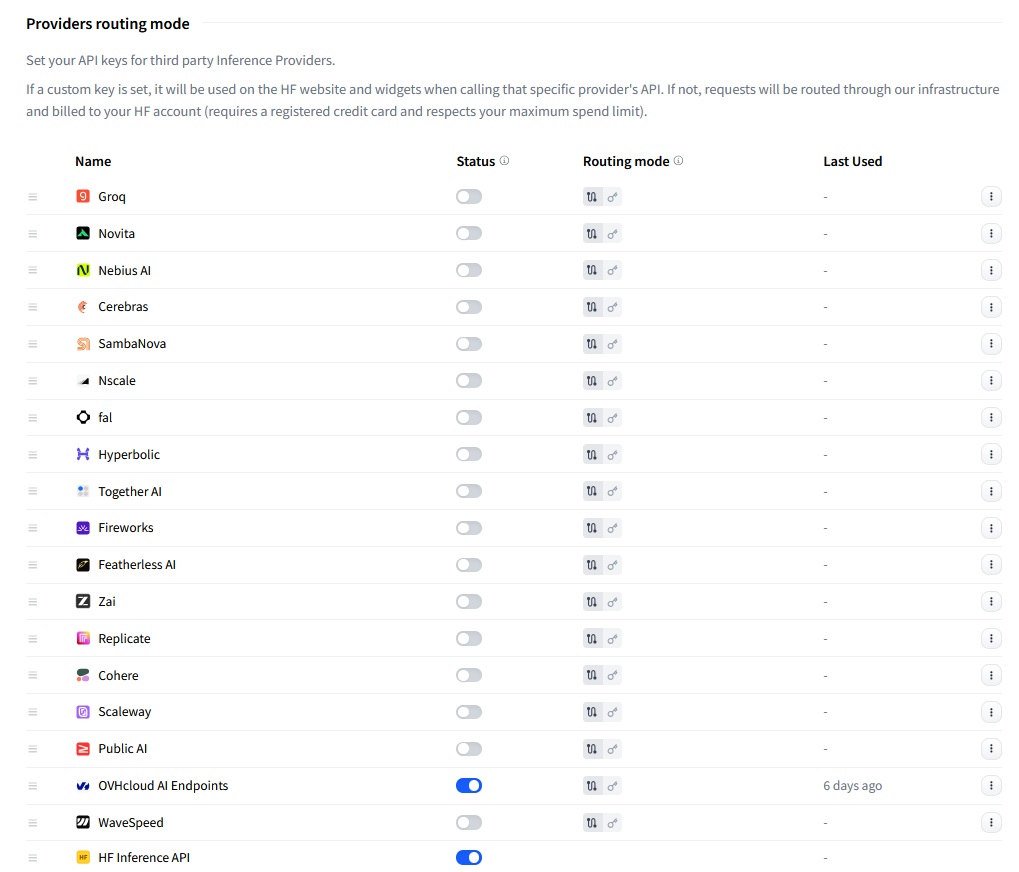Choose the key icon for Cerebras

tap(613, 307)
